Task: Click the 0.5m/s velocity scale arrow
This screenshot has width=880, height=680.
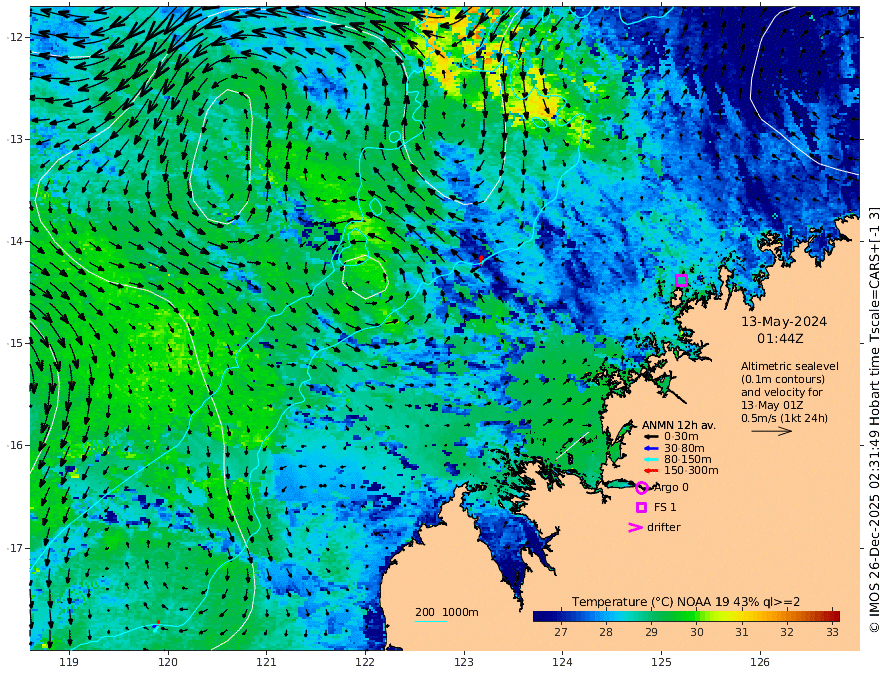Action: [x=771, y=430]
